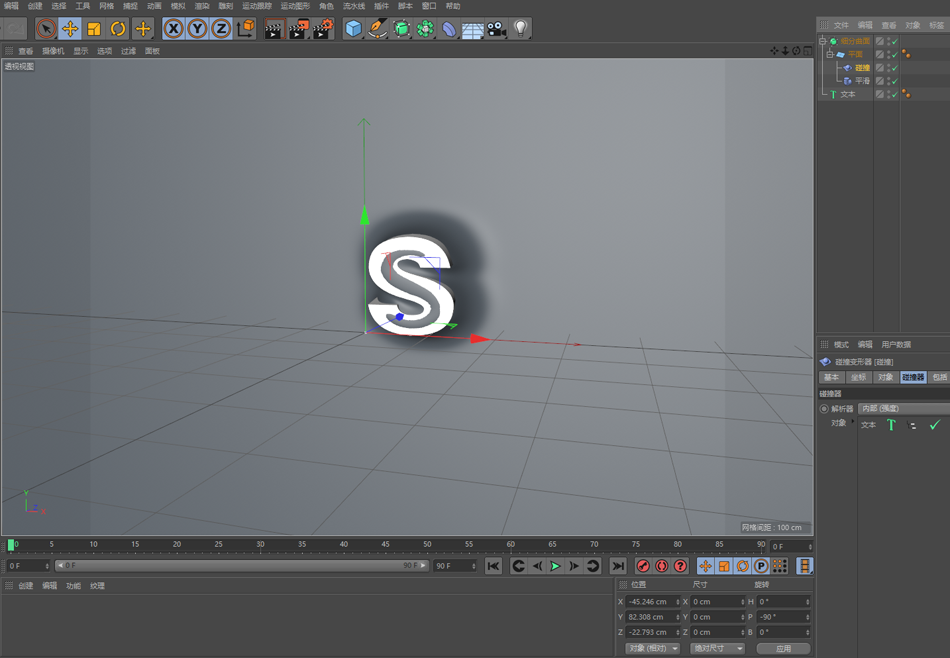
Task: Open the Array/Cloner green flower icon
Action: click(425, 28)
